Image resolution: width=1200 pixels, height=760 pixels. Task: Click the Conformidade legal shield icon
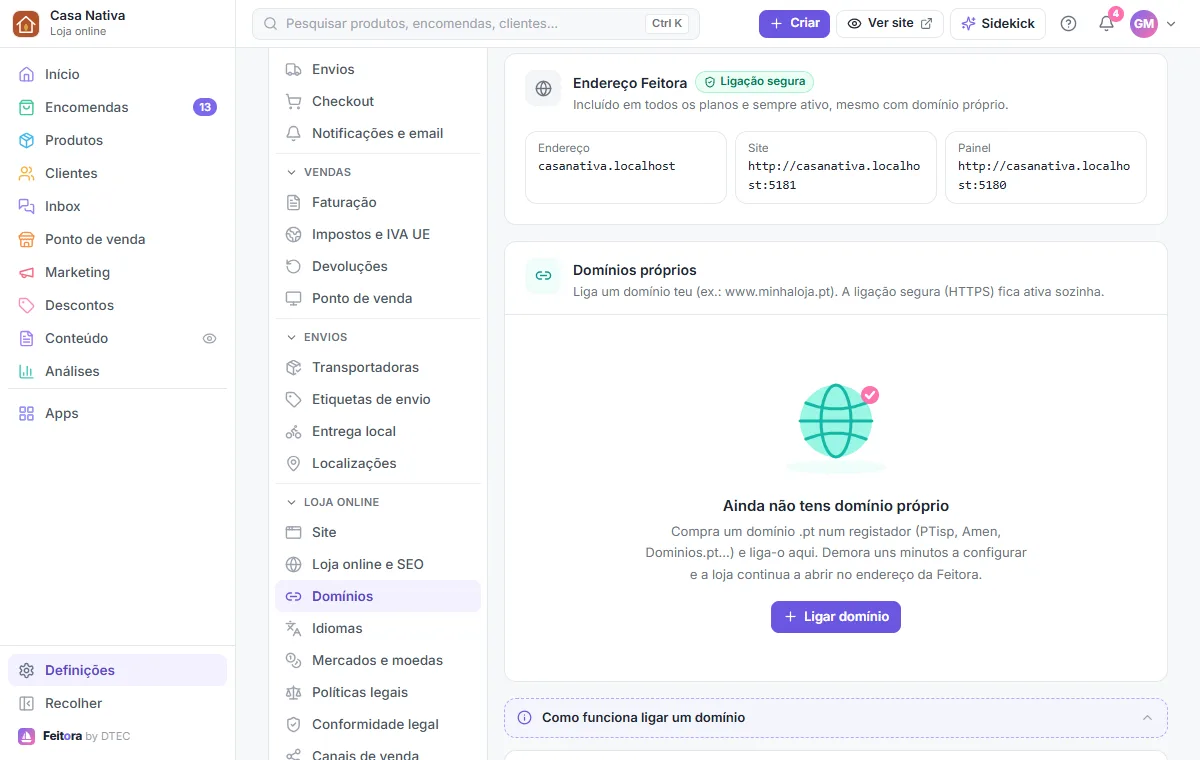coord(293,724)
